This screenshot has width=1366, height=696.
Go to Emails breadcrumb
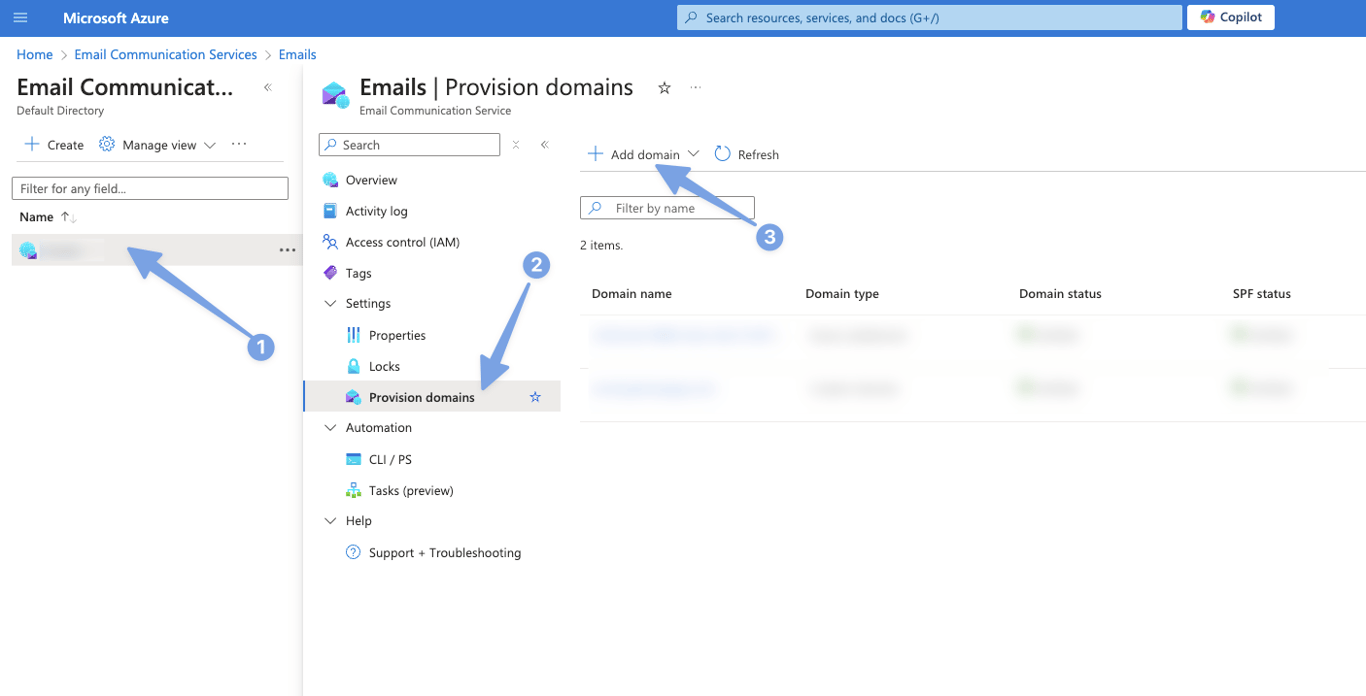[298, 55]
